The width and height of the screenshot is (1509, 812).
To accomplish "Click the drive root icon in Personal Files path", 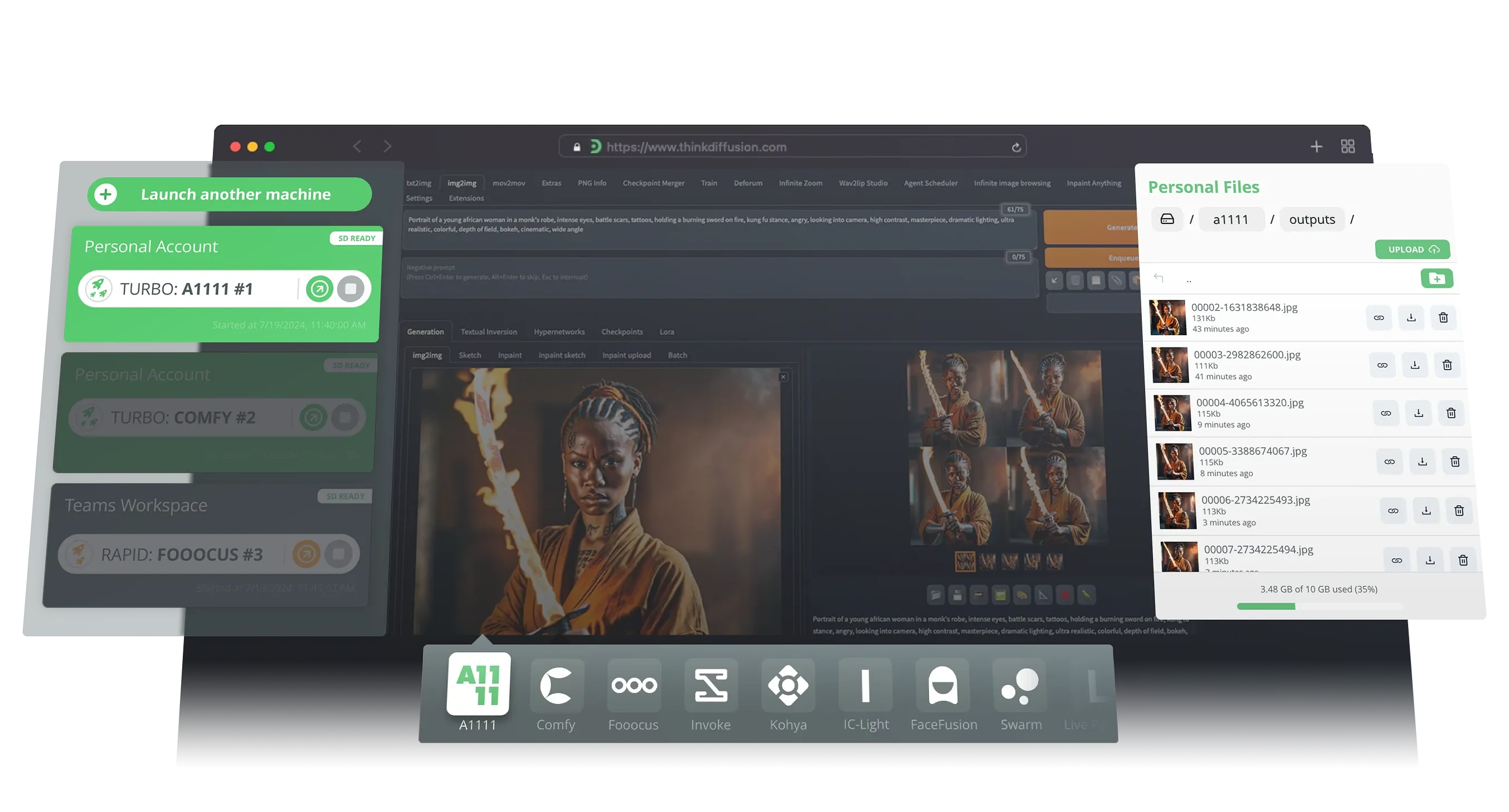I will (1167, 219).
